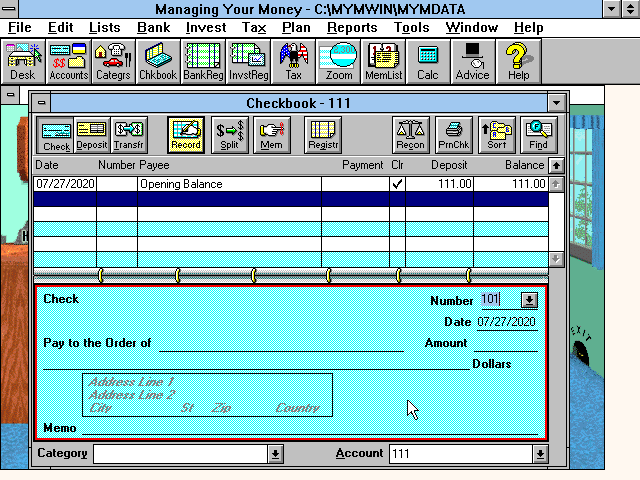Screen dimensions: 640x480
Task: Open the Tax eagle icon
Action: coord(293,62)
